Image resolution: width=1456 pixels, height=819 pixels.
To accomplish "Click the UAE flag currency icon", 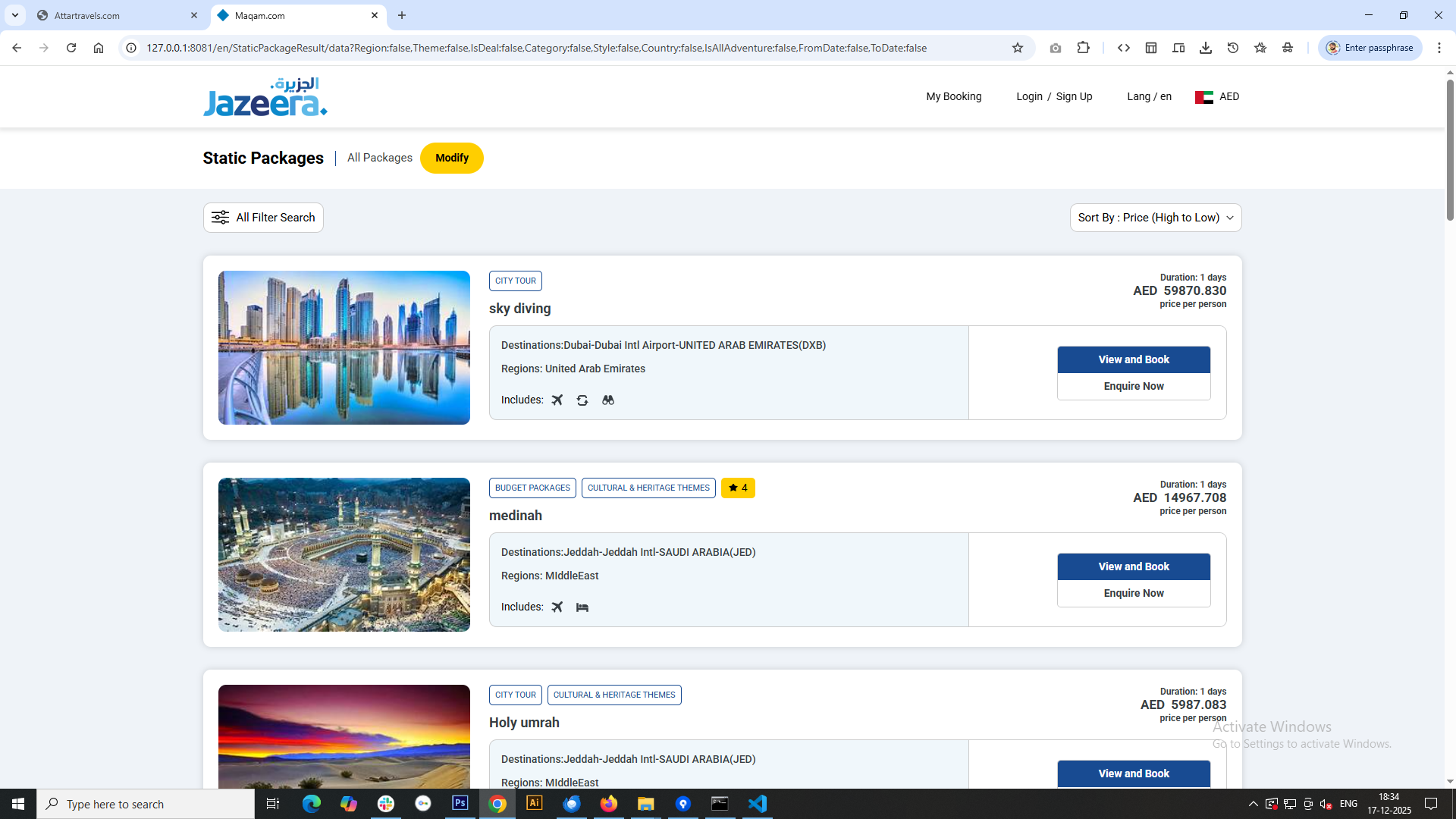I will pyautogui.click(x=1203, y=97).
